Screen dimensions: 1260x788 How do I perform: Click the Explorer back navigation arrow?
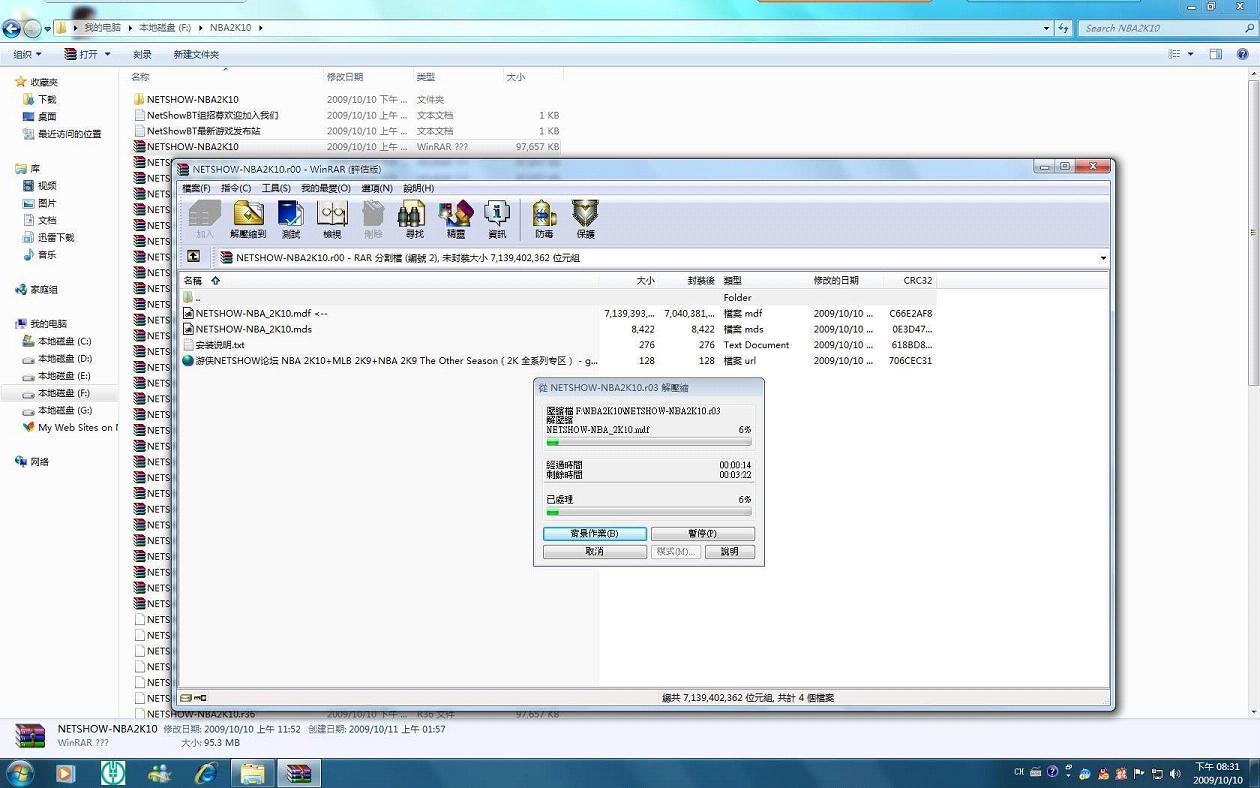12,29
